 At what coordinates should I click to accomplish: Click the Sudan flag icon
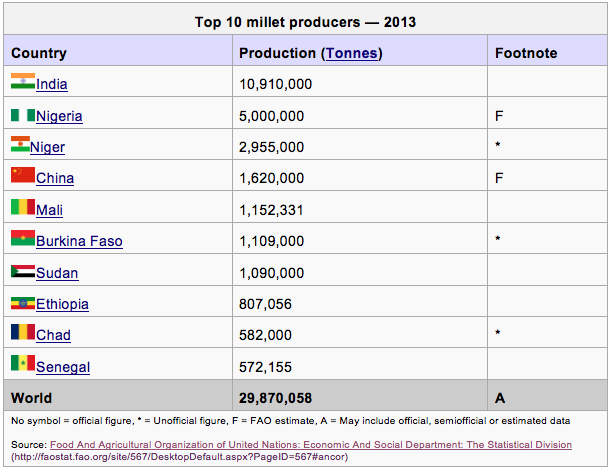[x=22, y=272]
